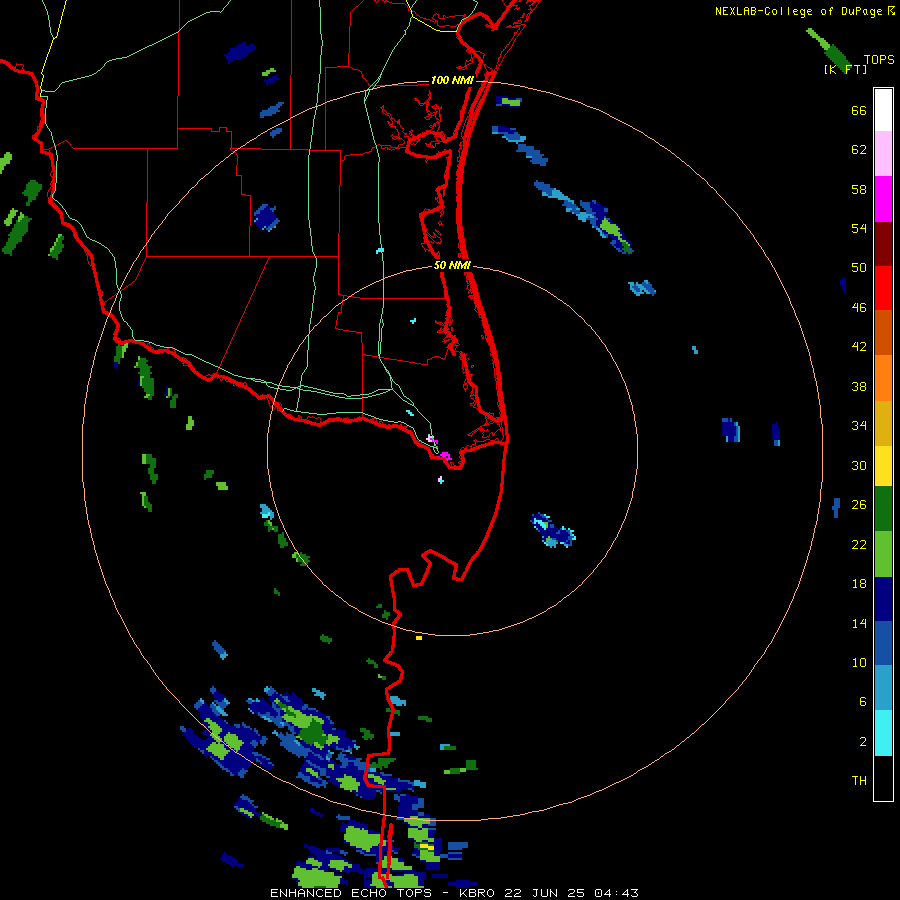Click the legend value 46
Image resolution: width=900 pixels, height=900 pixels.
(x=859, y=308)
